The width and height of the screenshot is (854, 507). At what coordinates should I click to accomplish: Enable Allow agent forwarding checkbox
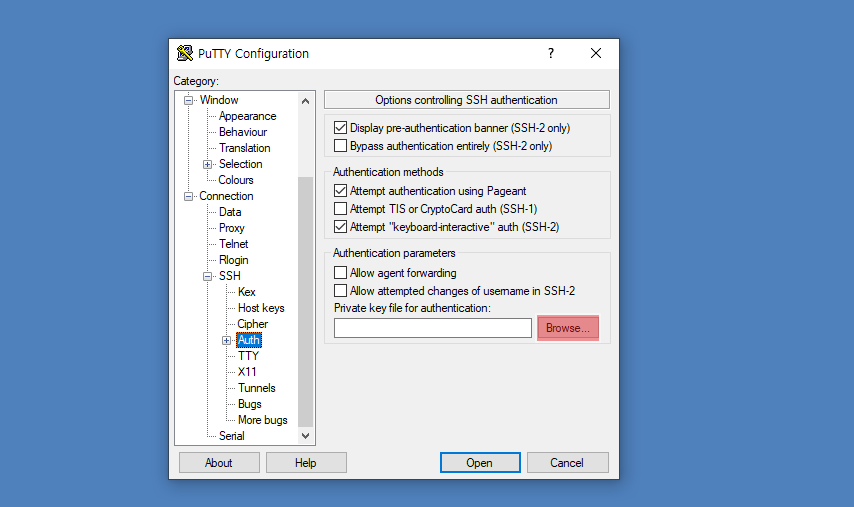(340, 273)
